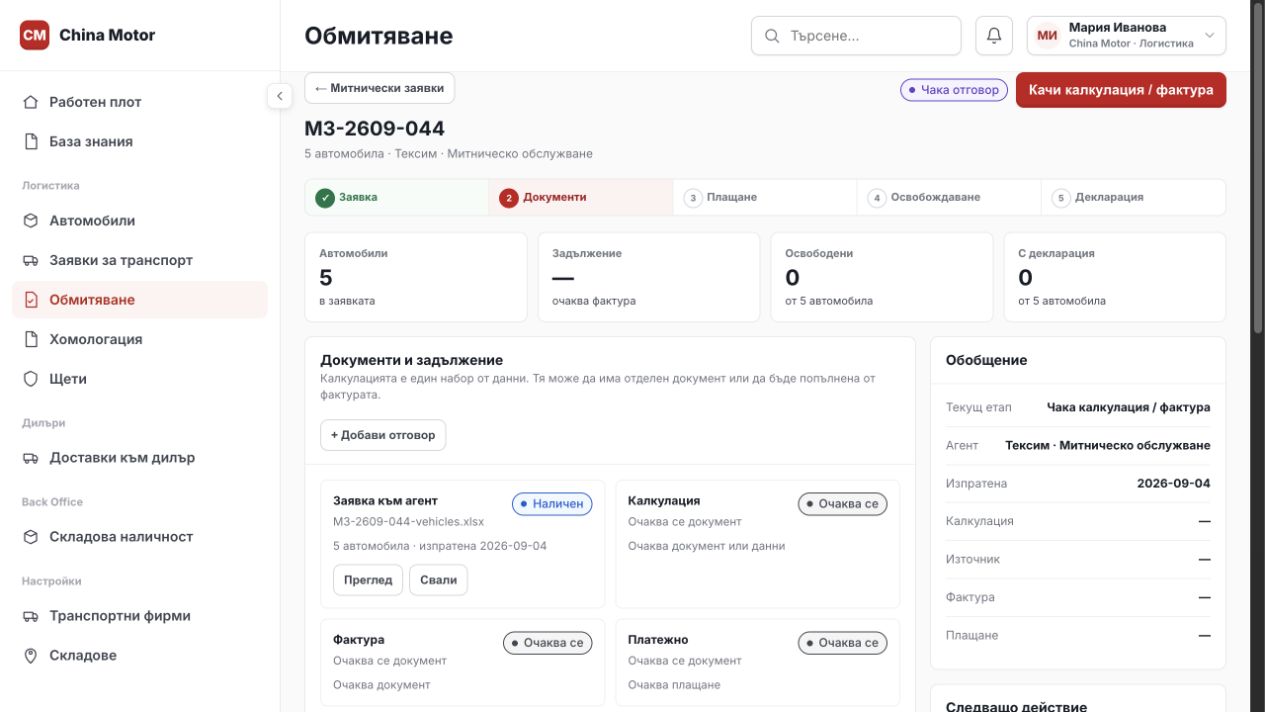Click Преглед for the agent request file
This screenshot has height=712, width=1265.
tap(368, 580)
